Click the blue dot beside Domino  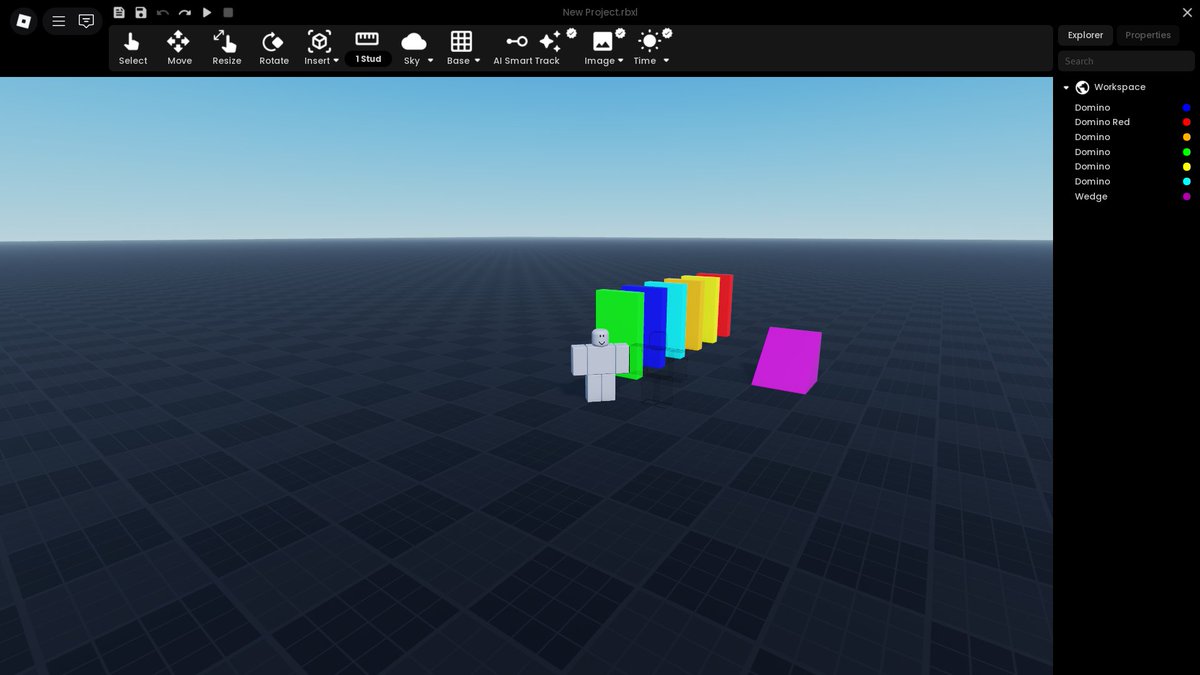[1186, 107]
